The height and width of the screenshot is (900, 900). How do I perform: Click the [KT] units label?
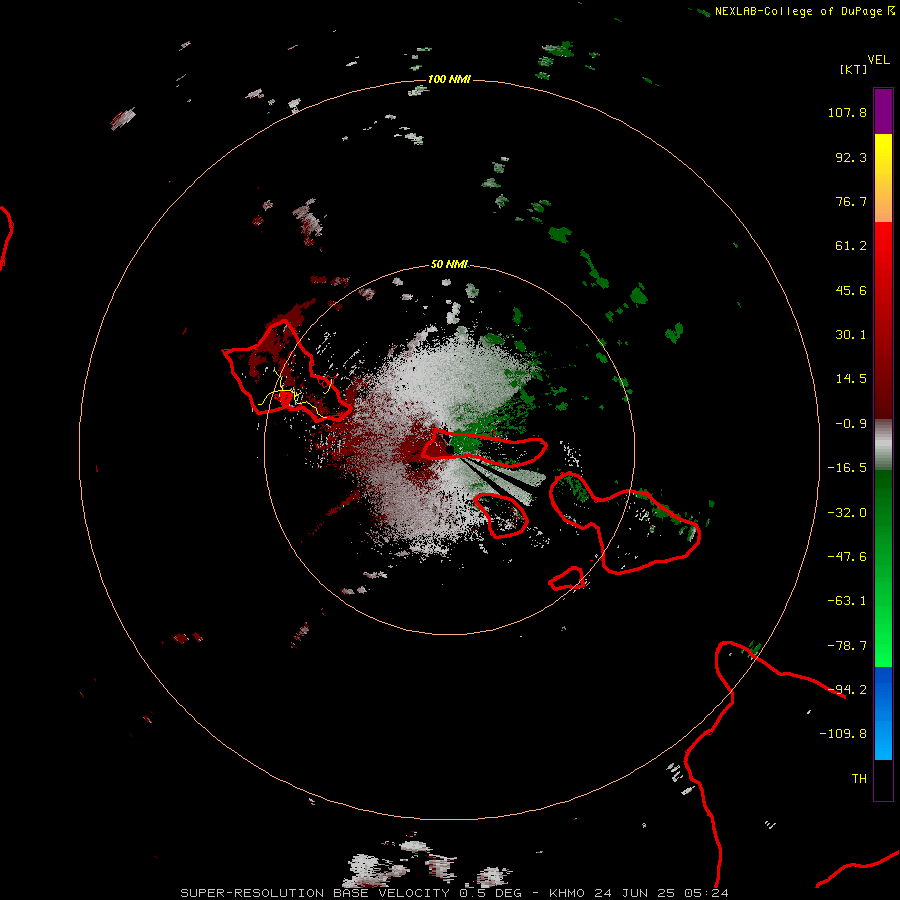click(x=853, y=69)
